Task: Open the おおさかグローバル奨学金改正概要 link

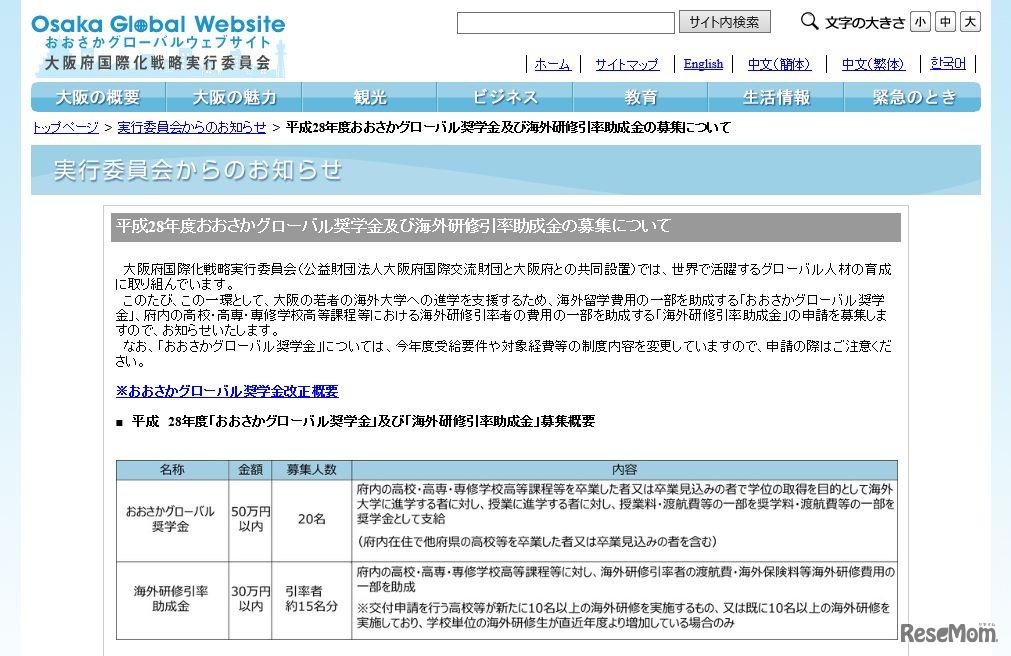Action: point(227,390)
